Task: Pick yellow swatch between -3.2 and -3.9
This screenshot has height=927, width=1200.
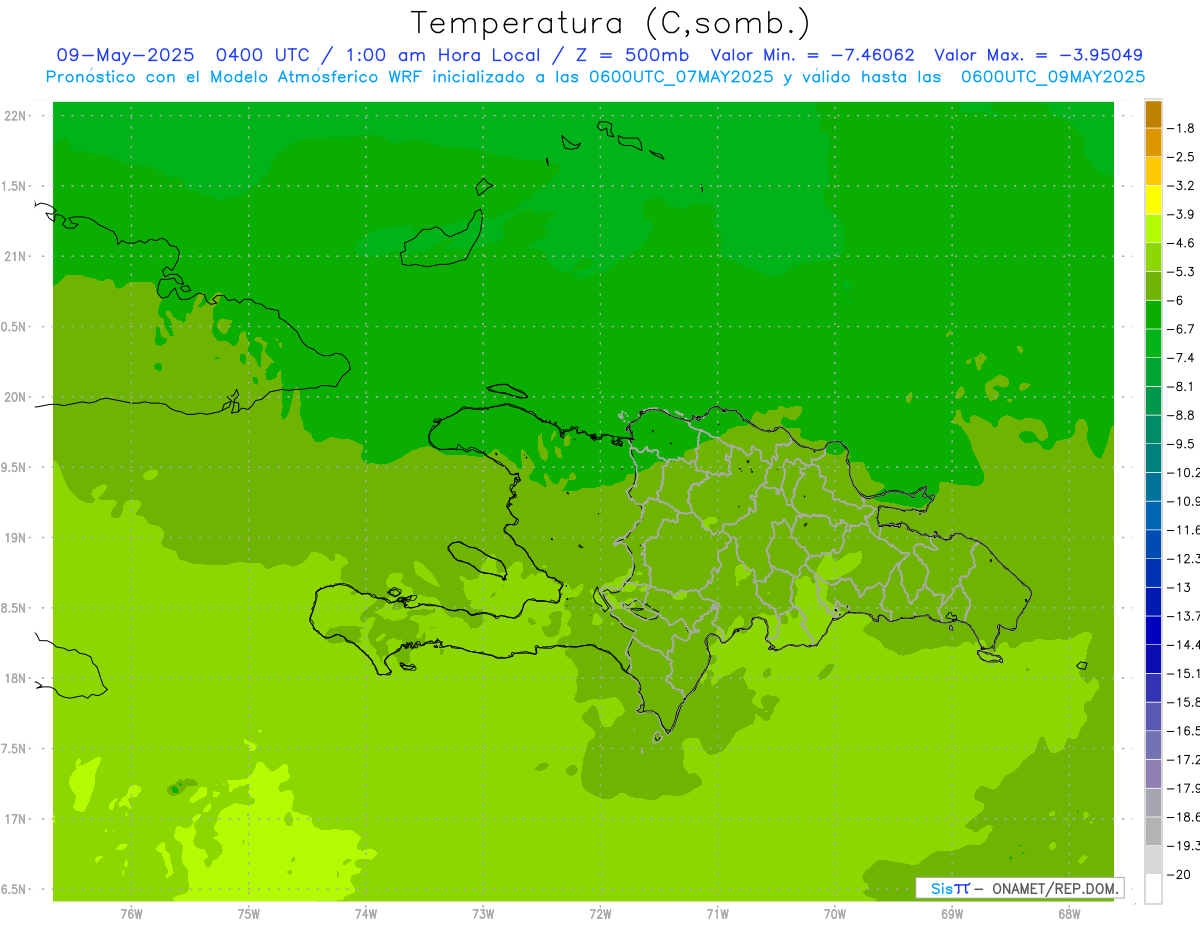Action: [x=1153, y=200]
